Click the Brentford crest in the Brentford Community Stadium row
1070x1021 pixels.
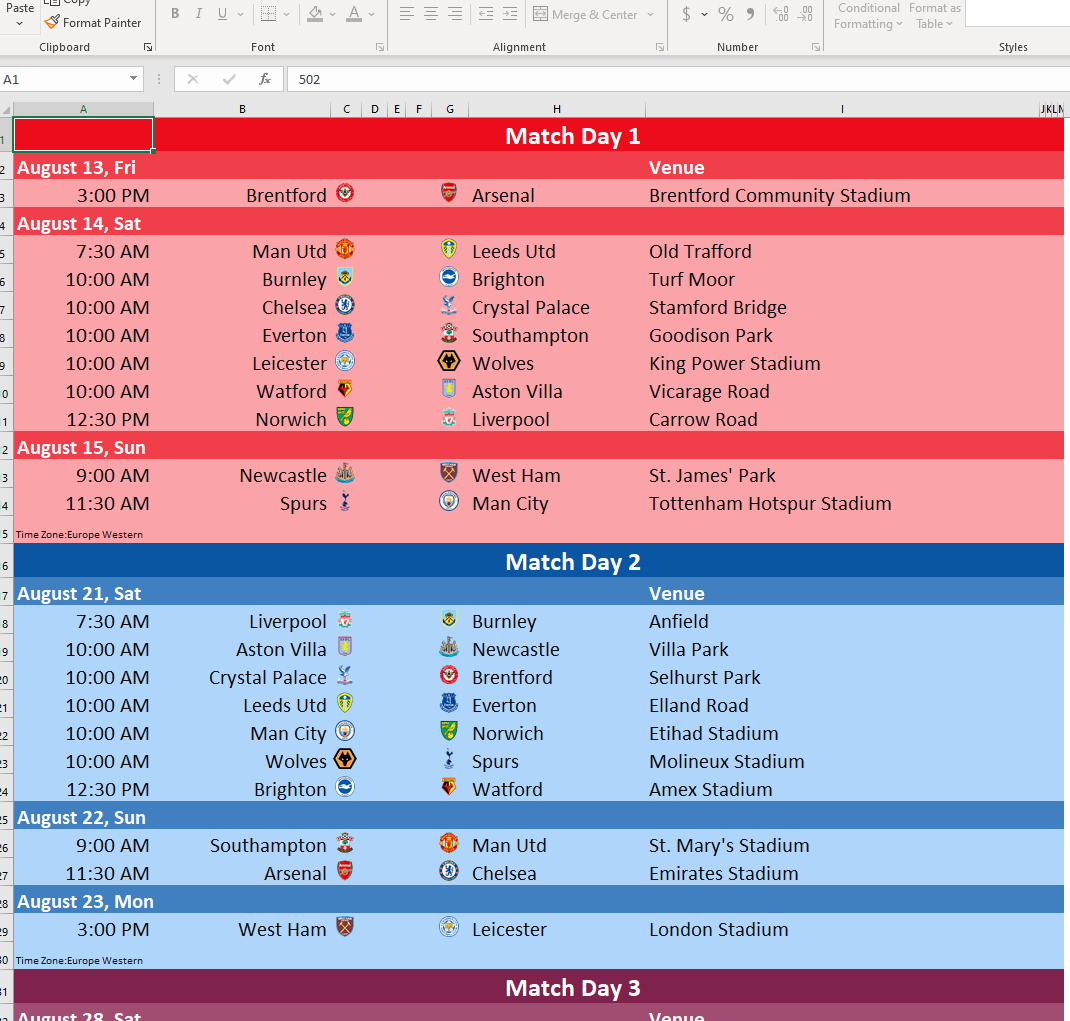coord(345,194)
